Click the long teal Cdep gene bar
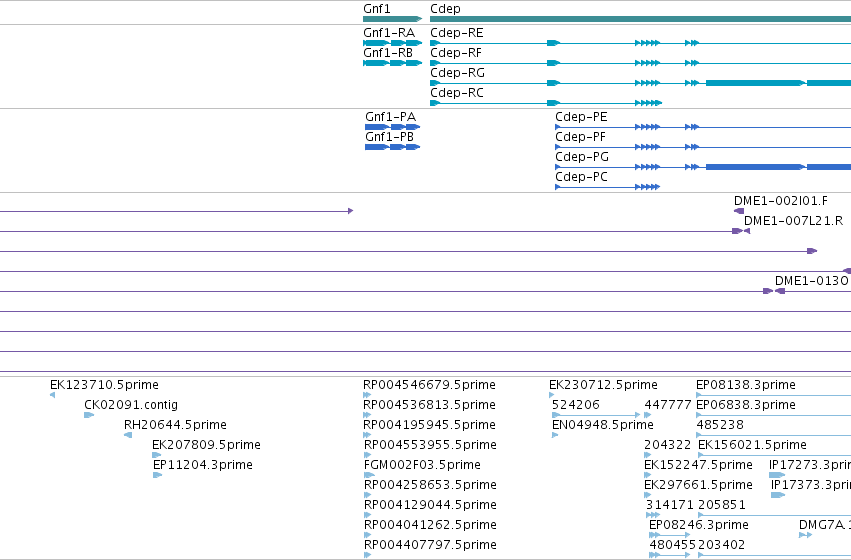Image resolution: width=851 pixels, height=560 pixels. click(x=640, y=19)
